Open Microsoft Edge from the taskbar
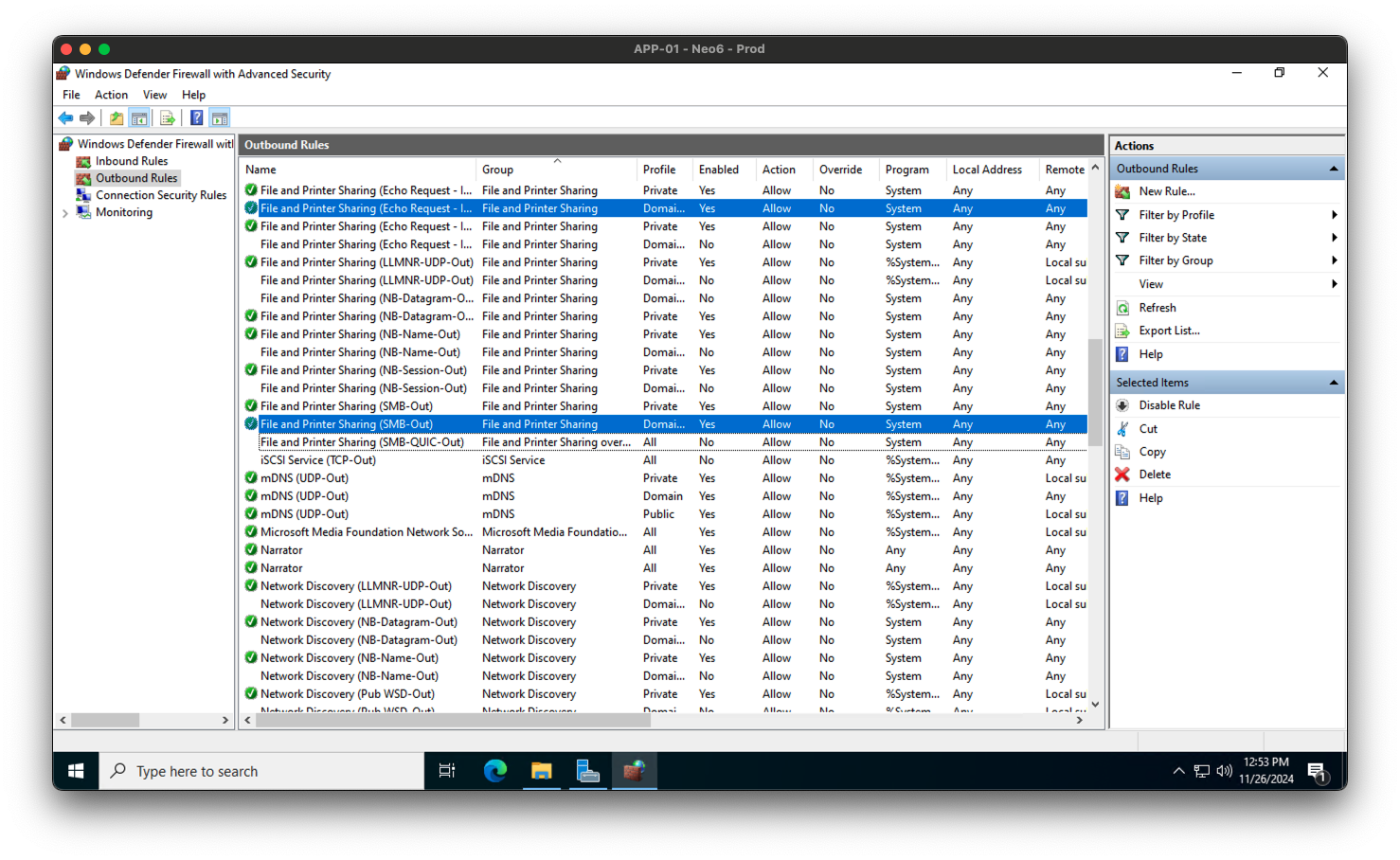The width and height of the screenshot is (1400, 860). [x=494, y=770]
